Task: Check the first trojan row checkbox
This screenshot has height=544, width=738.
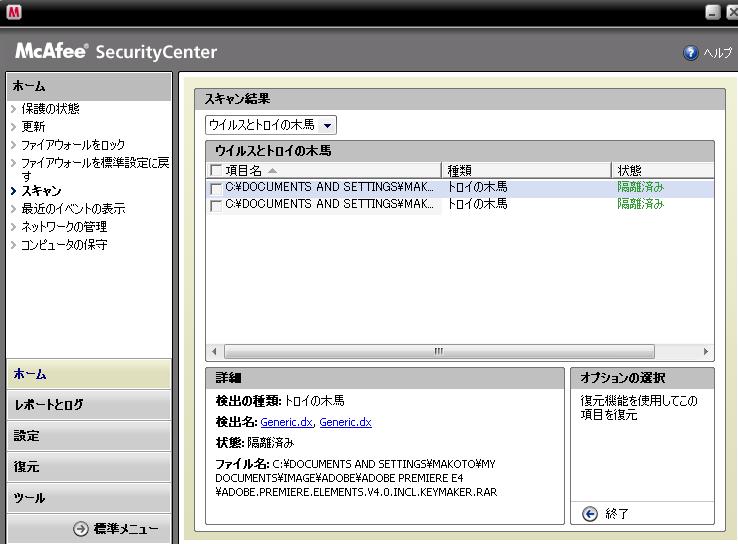Action: [x=216, y=189]
